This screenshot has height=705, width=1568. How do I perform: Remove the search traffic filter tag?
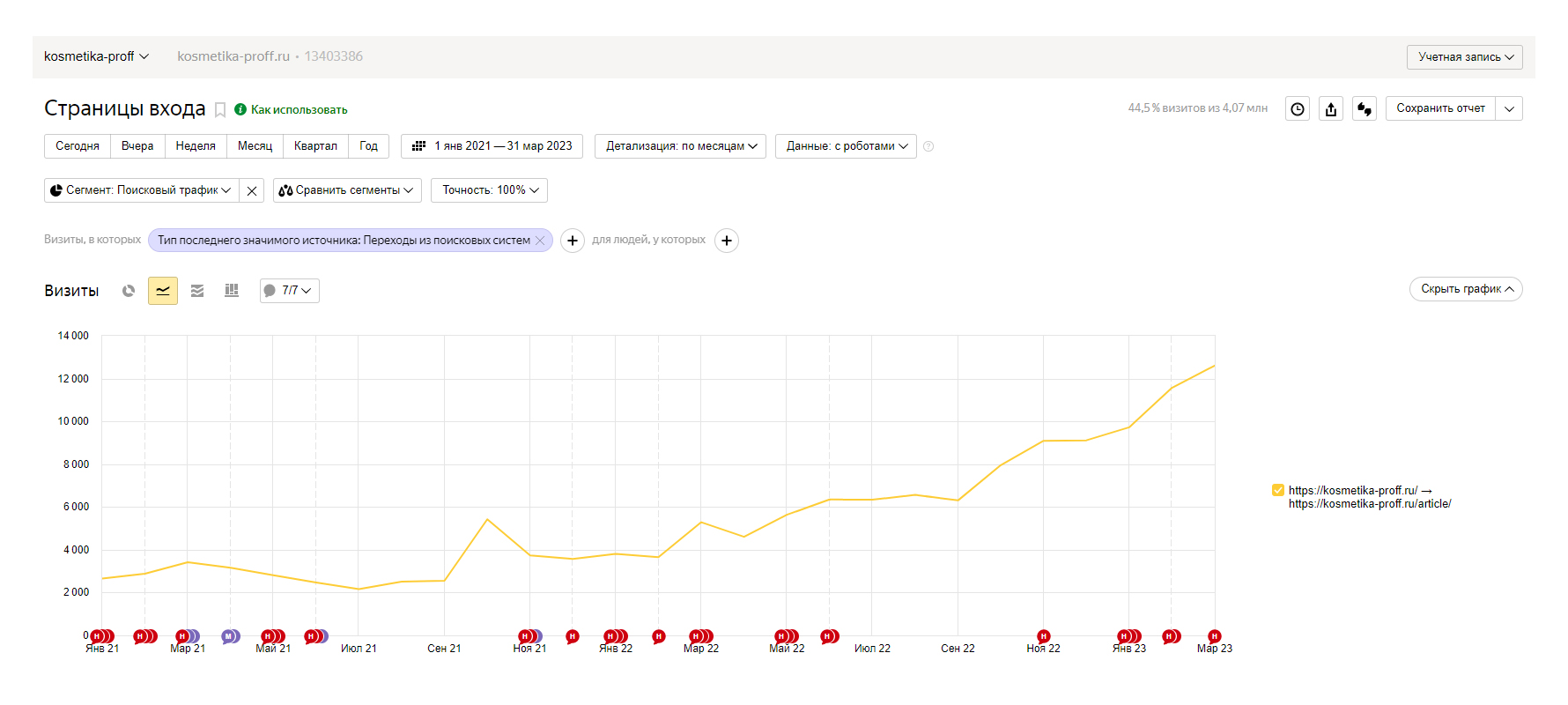pos(540,241)
